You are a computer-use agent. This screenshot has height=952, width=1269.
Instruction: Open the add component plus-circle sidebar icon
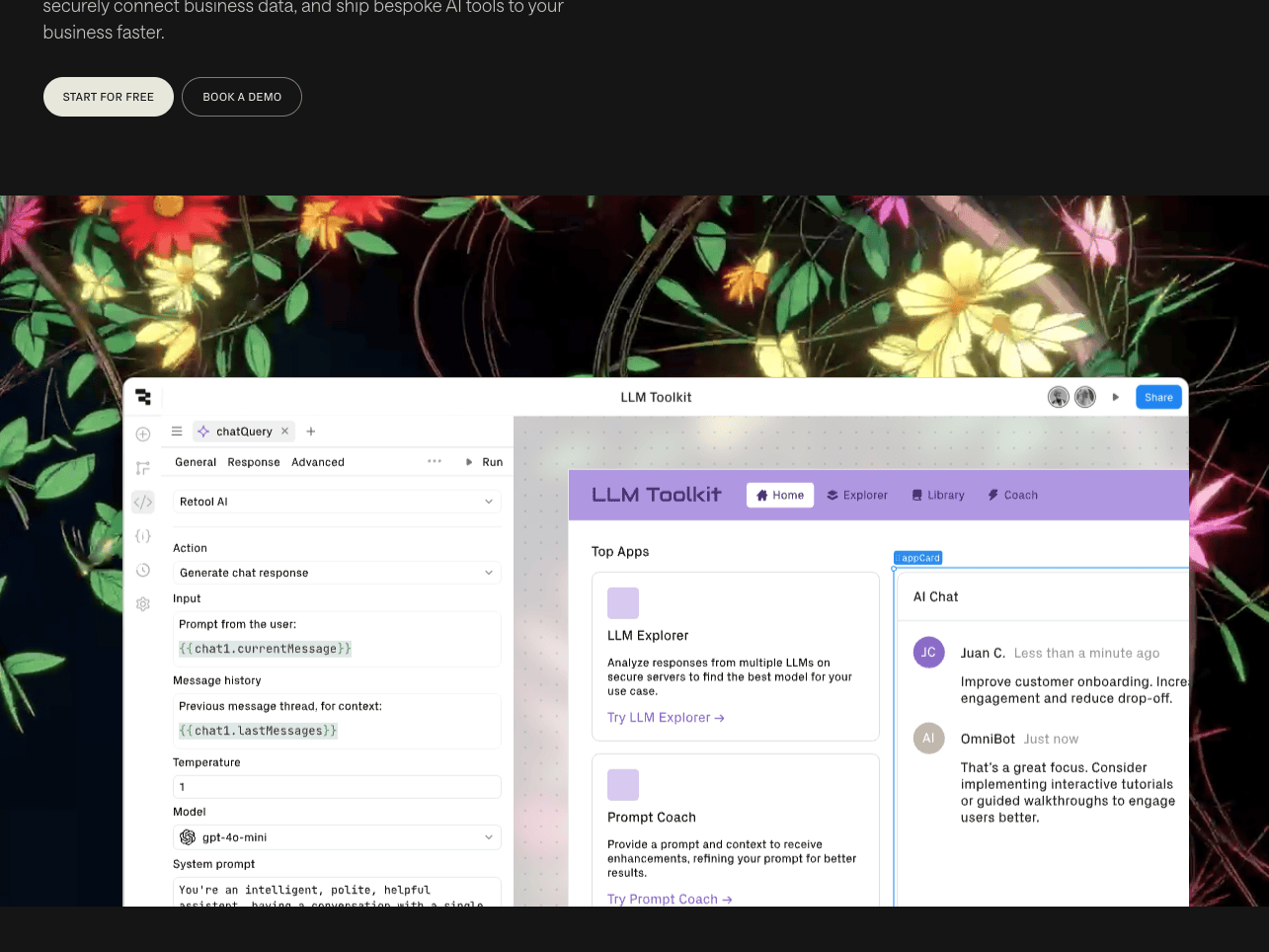143,435
